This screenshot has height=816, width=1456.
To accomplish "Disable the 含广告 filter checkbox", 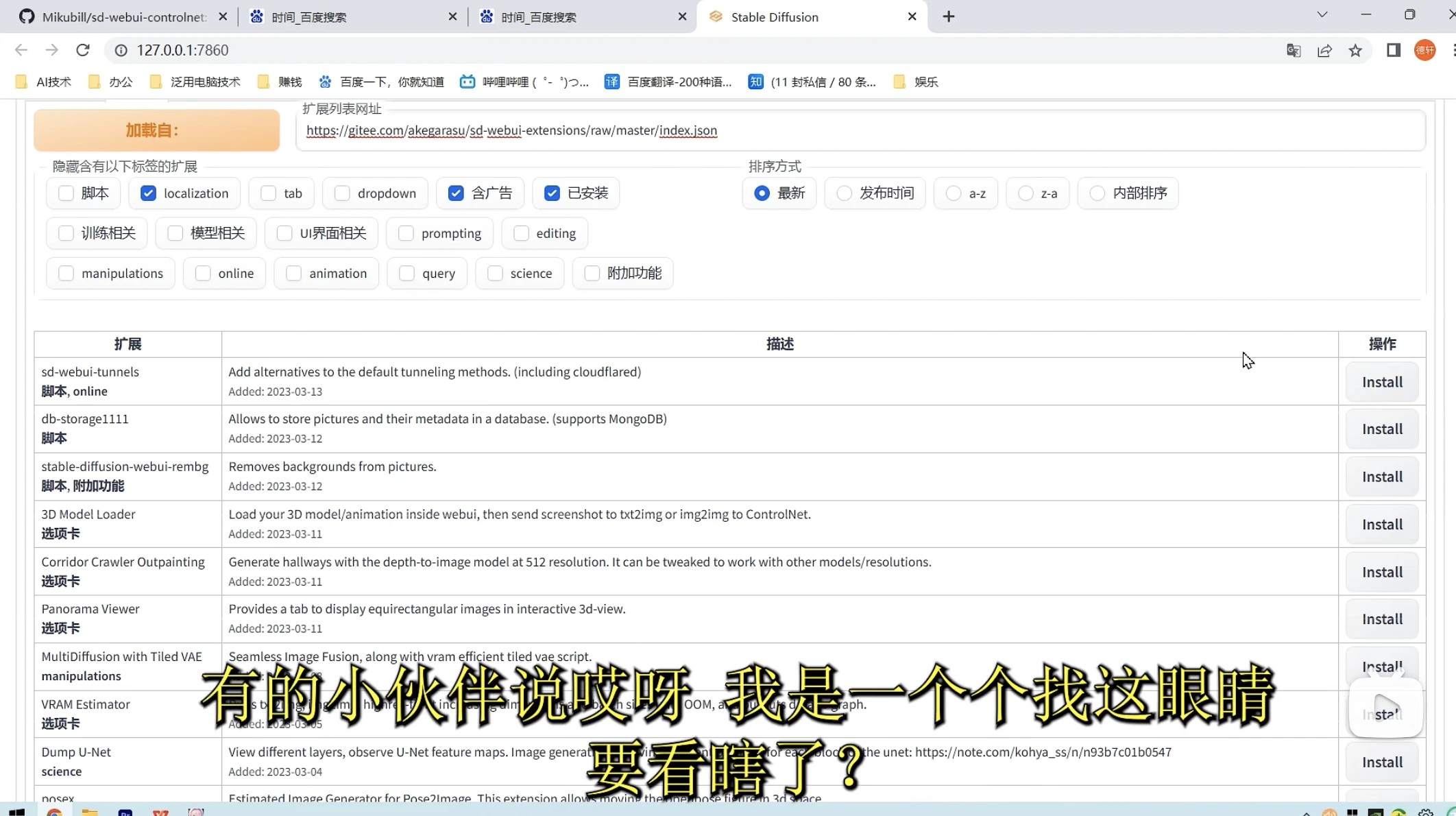I will click(x=455, y=193).
